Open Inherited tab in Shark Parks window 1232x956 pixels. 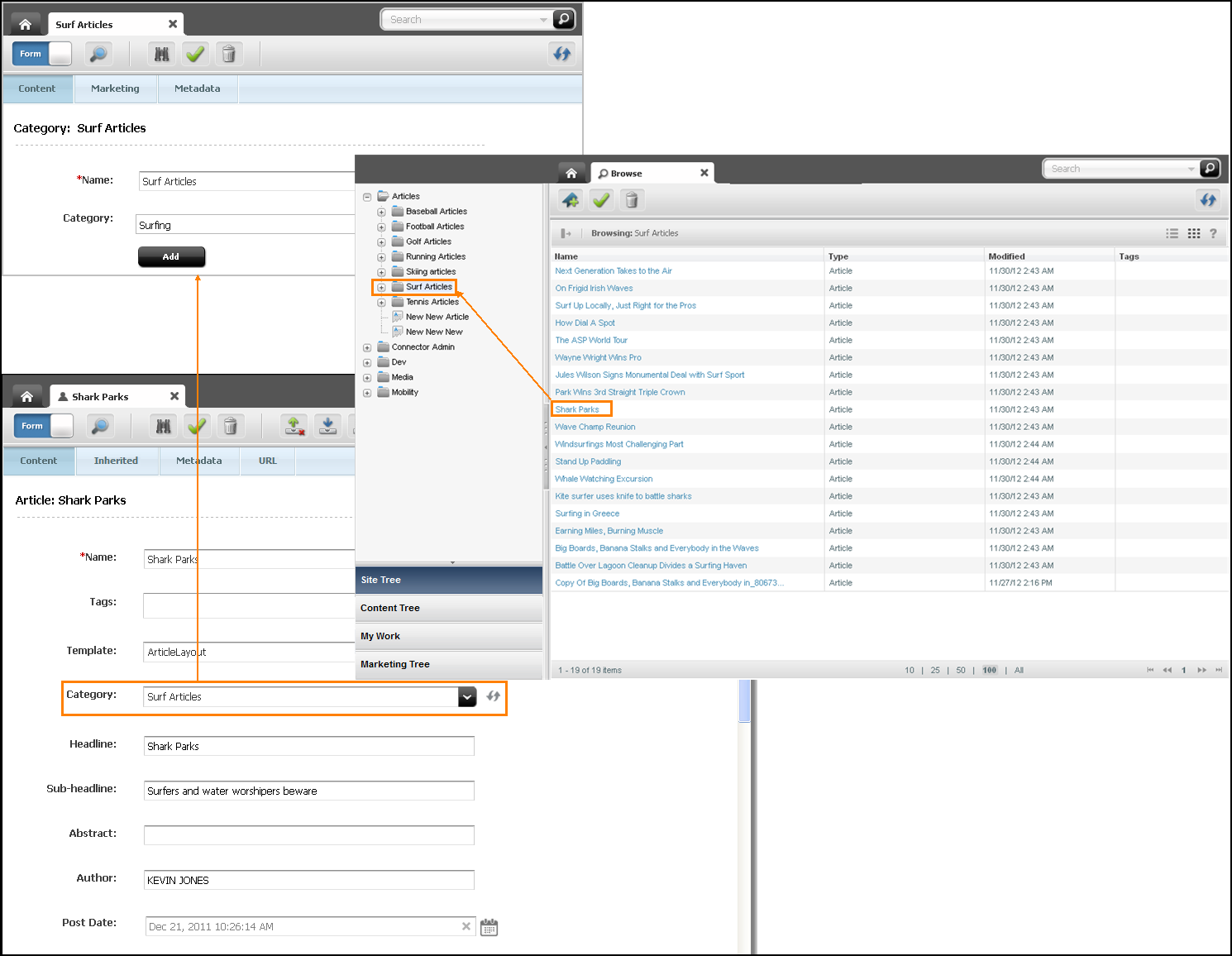pyautogui.click(x=117, y=461)
